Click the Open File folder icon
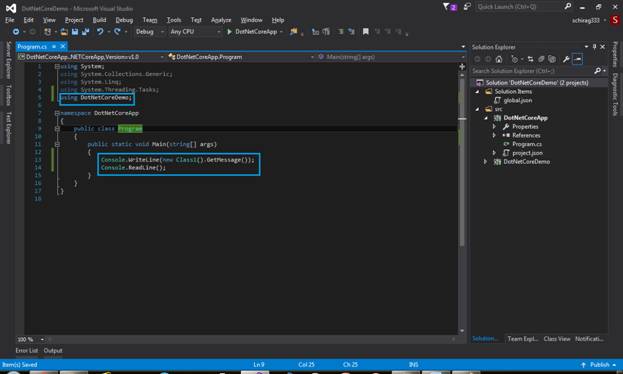Screen dimensions: 623x374 click(x=64, y=31)
